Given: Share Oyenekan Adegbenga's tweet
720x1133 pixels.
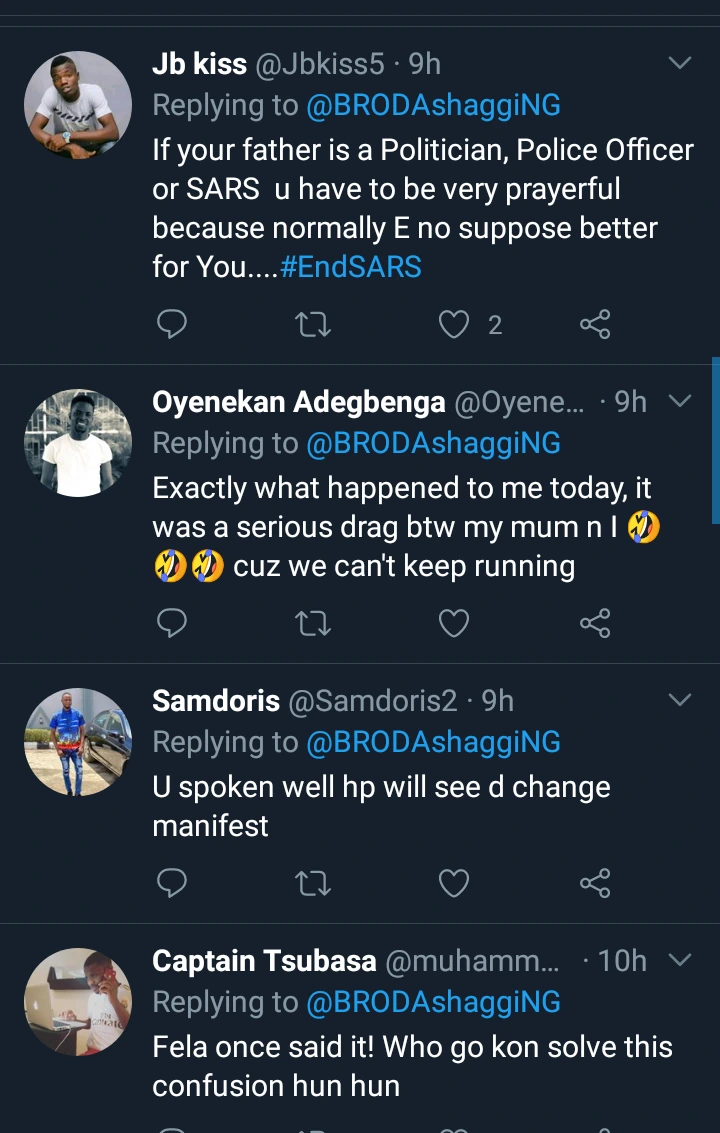Looking at the screenshot, I should pyautogui.click(x=595, y=624).
